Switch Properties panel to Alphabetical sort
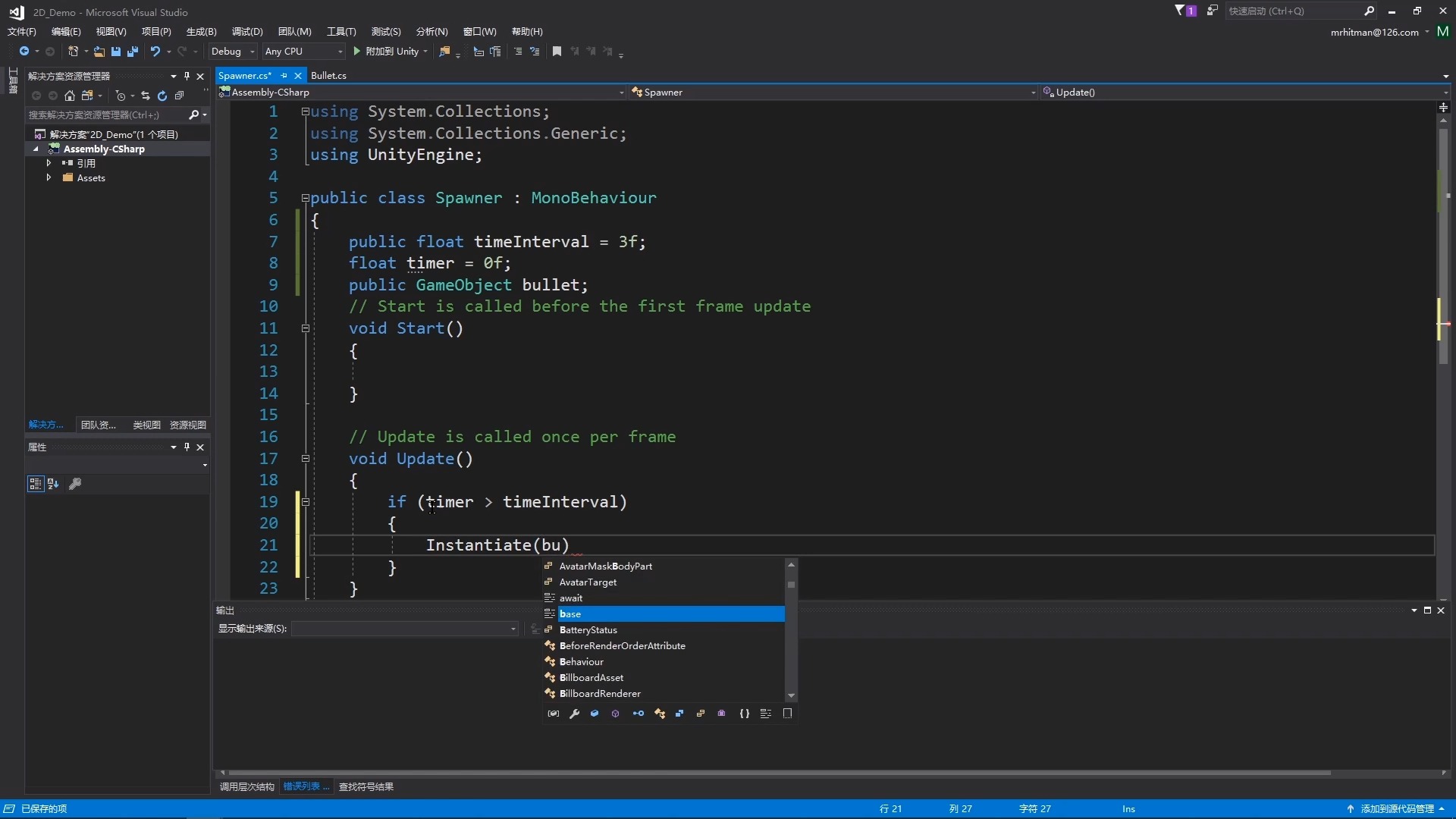The image size is (1456, 819). (x=53, y=484)
